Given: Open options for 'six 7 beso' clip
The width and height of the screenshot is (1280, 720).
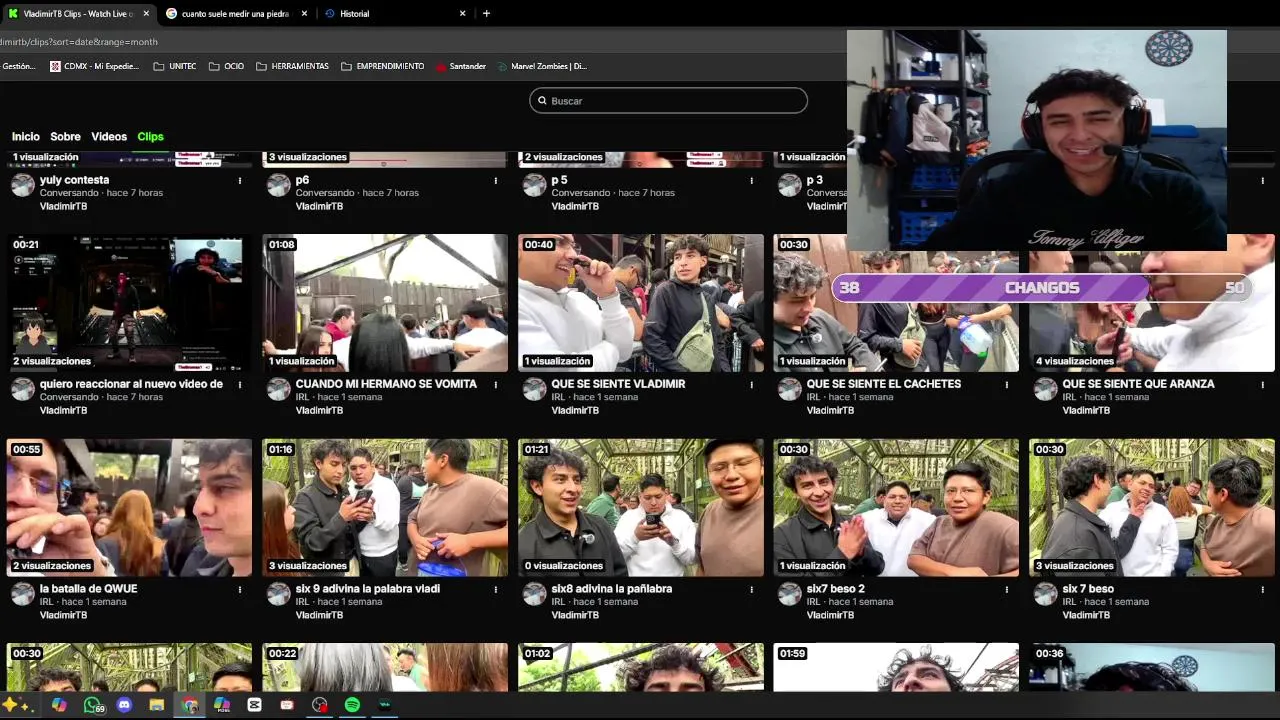Looking at the screenshot, I should (1263, 590).
